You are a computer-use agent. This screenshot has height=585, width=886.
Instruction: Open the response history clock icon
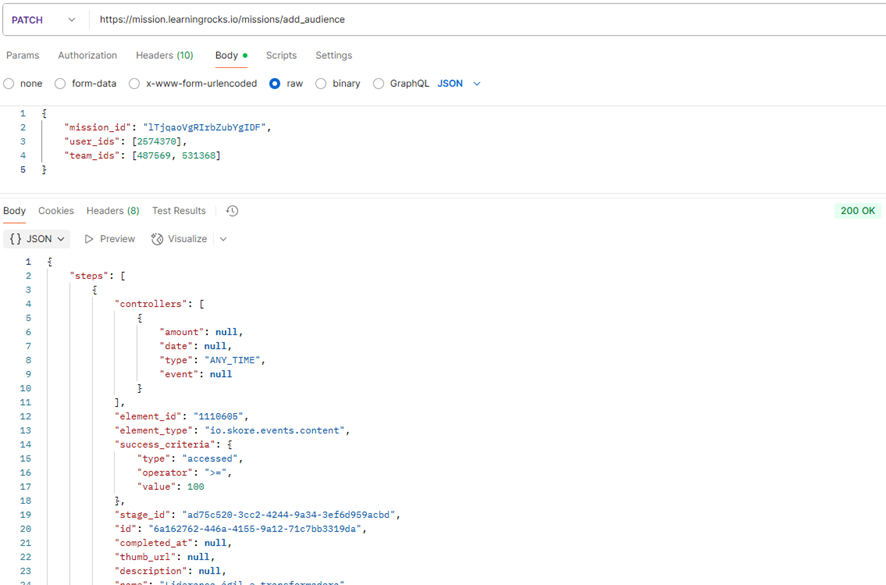232,211
